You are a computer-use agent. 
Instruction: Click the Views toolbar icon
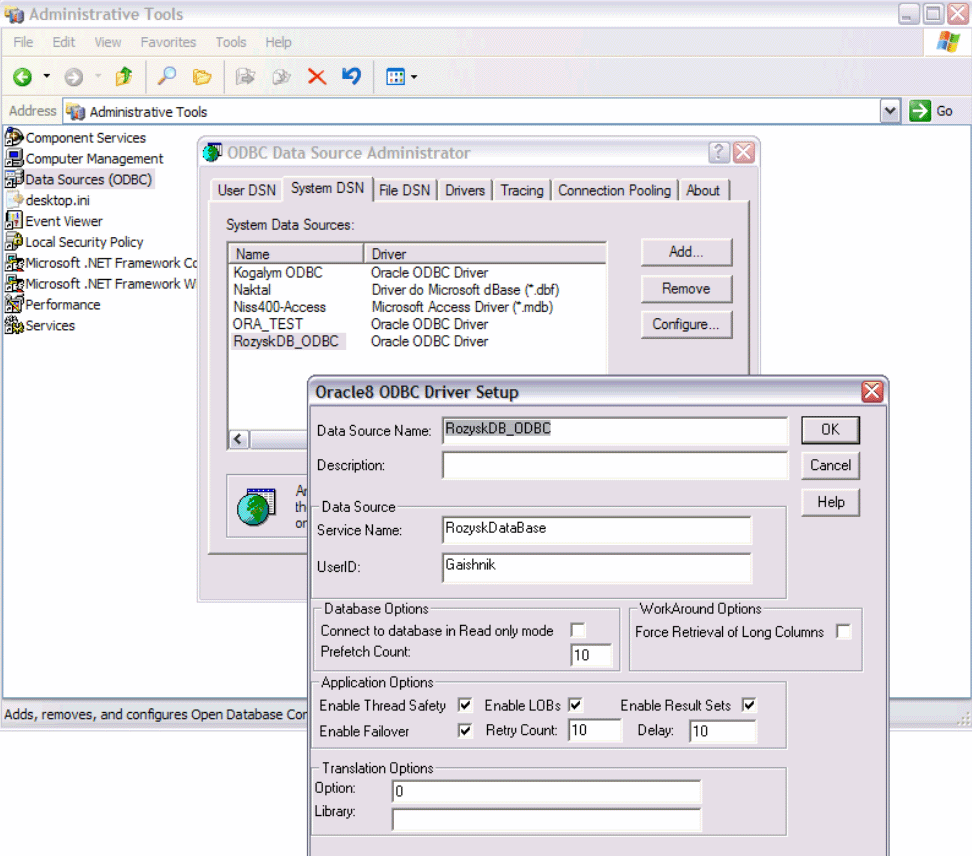pos(395,77)
